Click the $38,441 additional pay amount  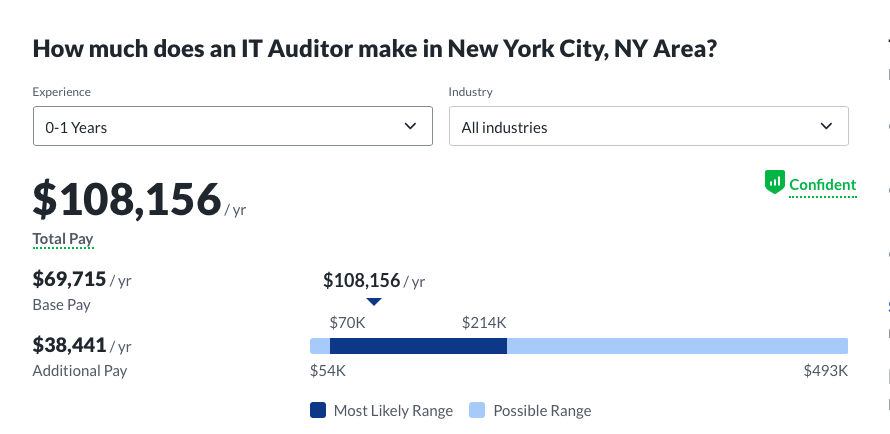(70, 345)
